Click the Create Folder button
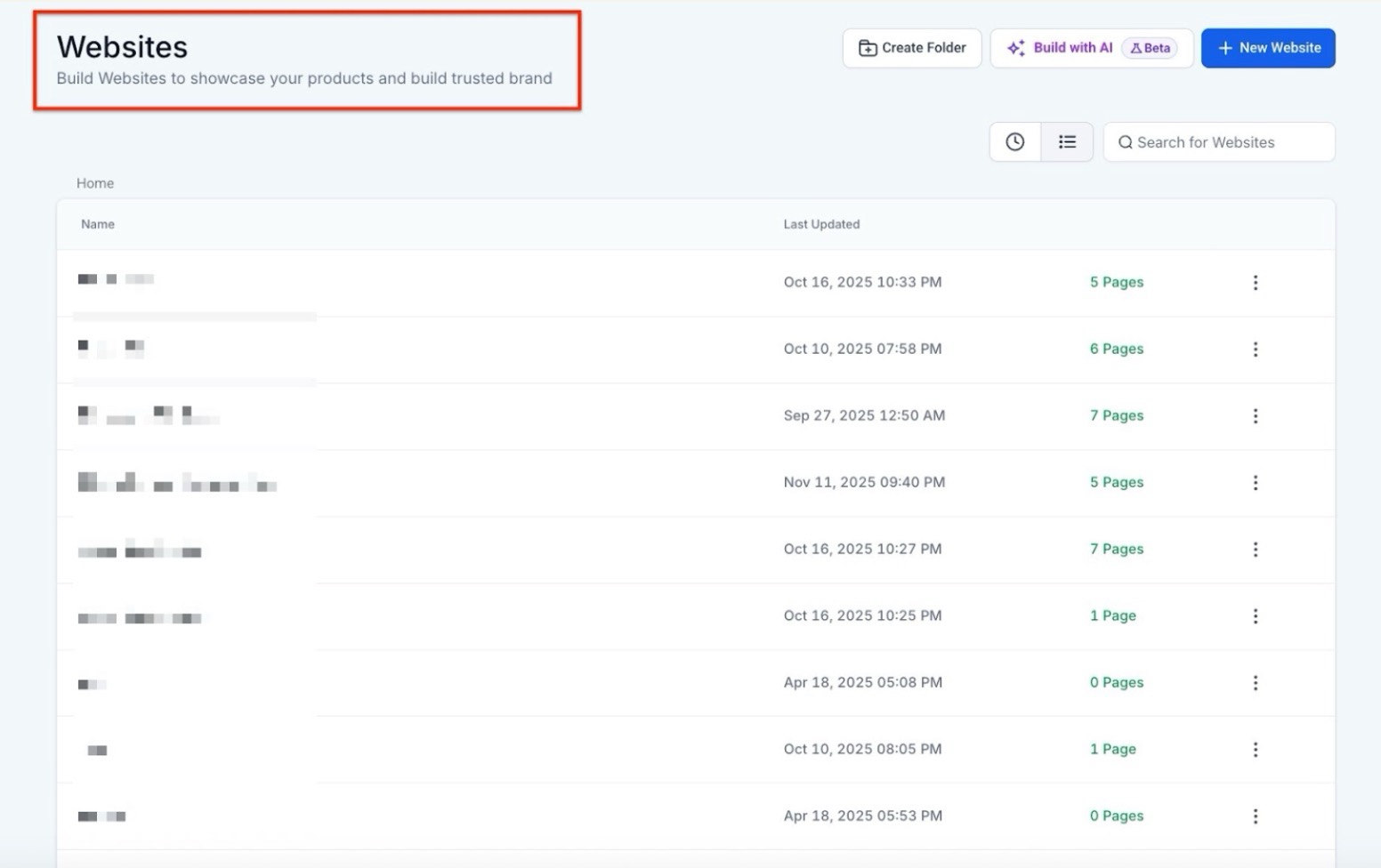The width and height of the screenshot is (1381, 868). click(x=912, y=48)
